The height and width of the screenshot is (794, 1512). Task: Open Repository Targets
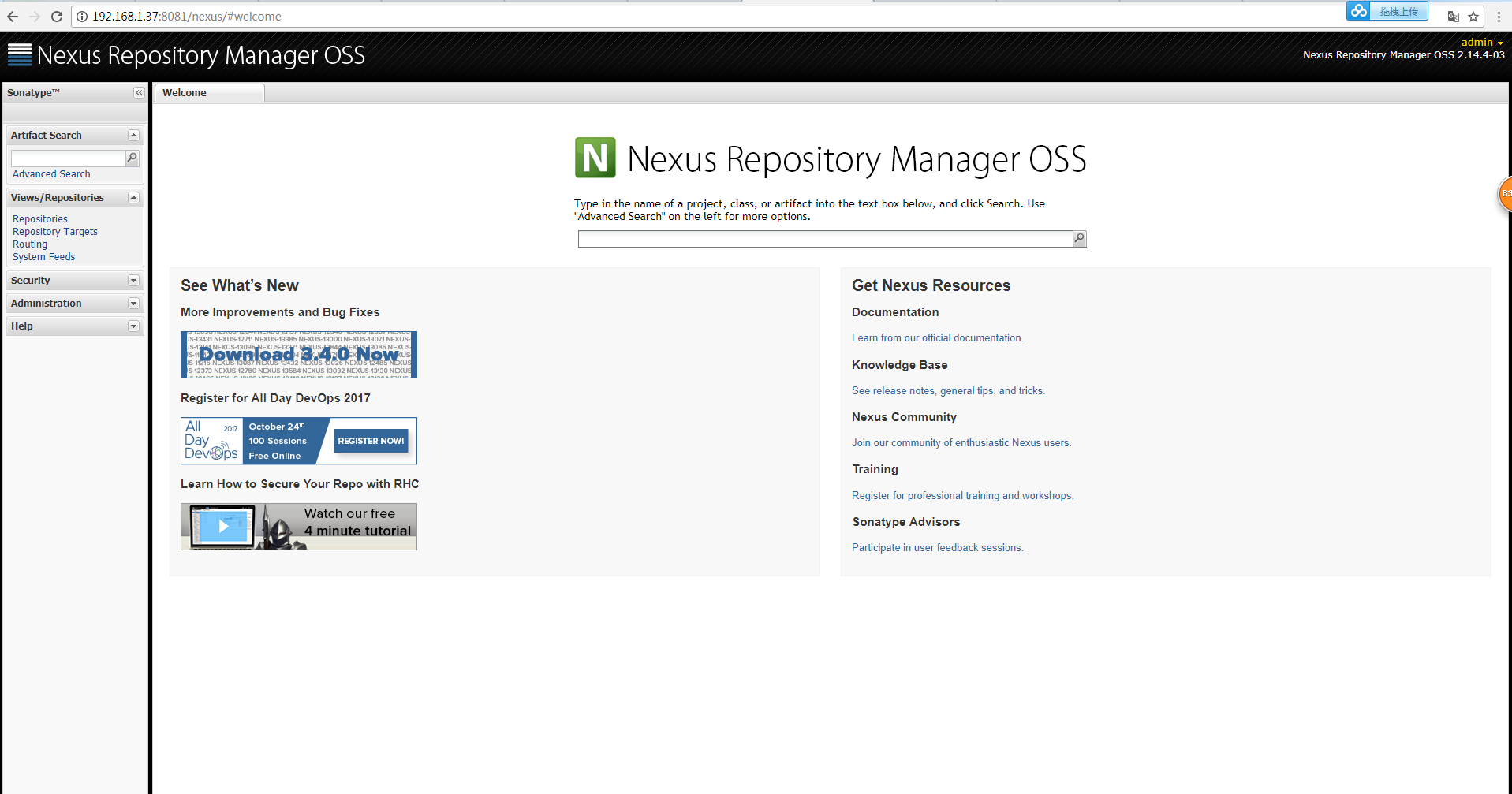pos(55,232)
